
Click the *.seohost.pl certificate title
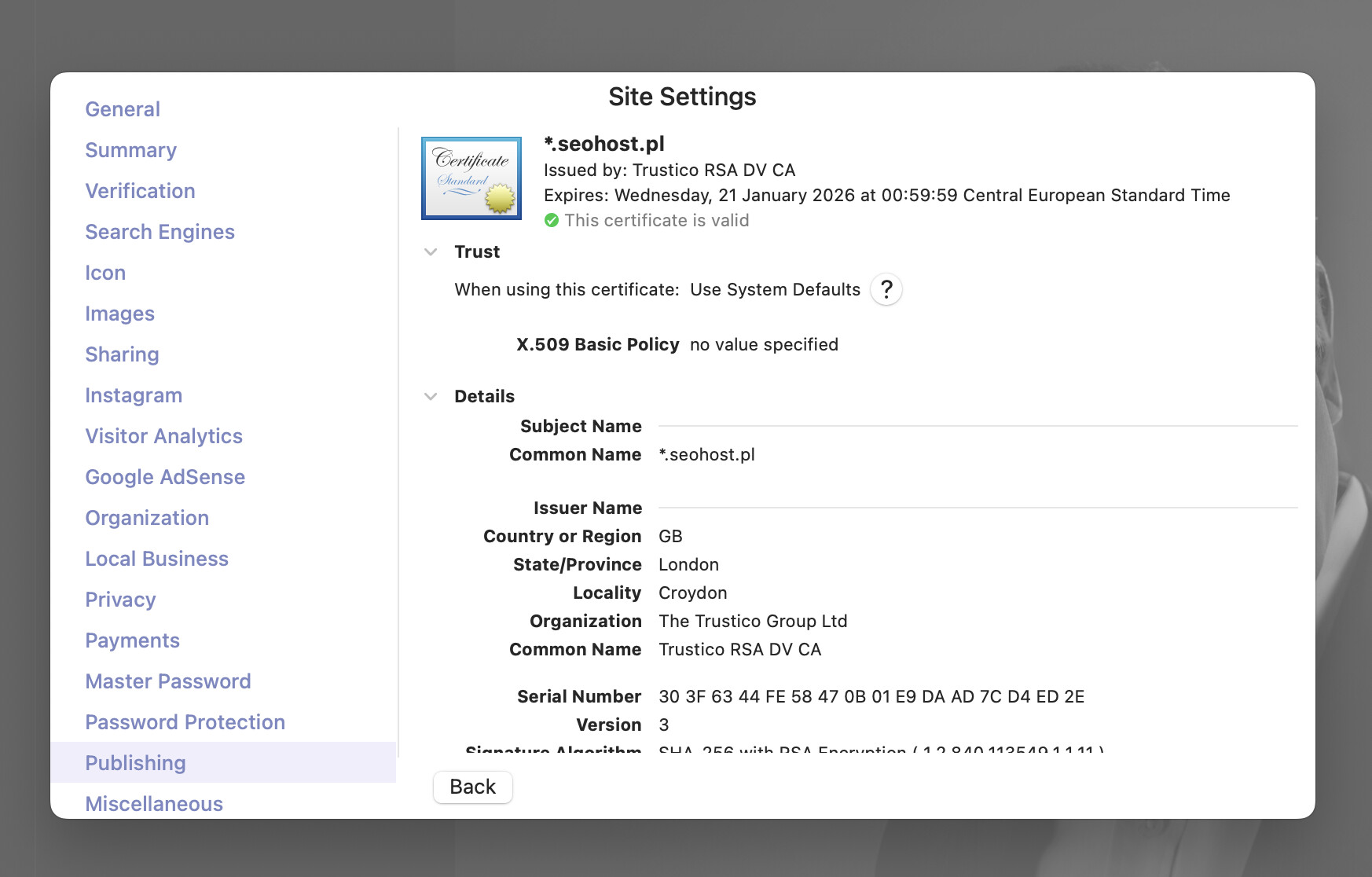coord(604,144)
